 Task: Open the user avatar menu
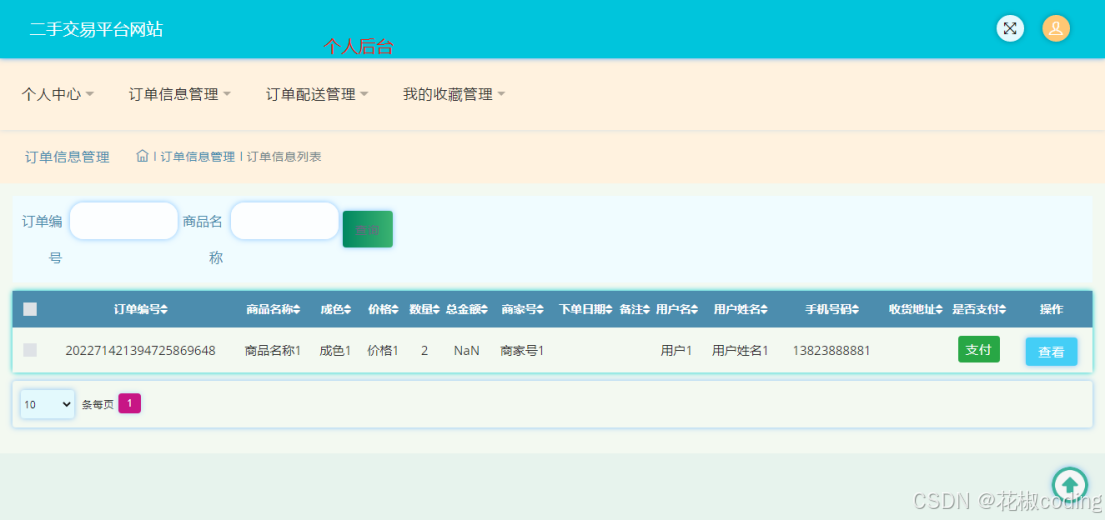tap(1056, 29)
